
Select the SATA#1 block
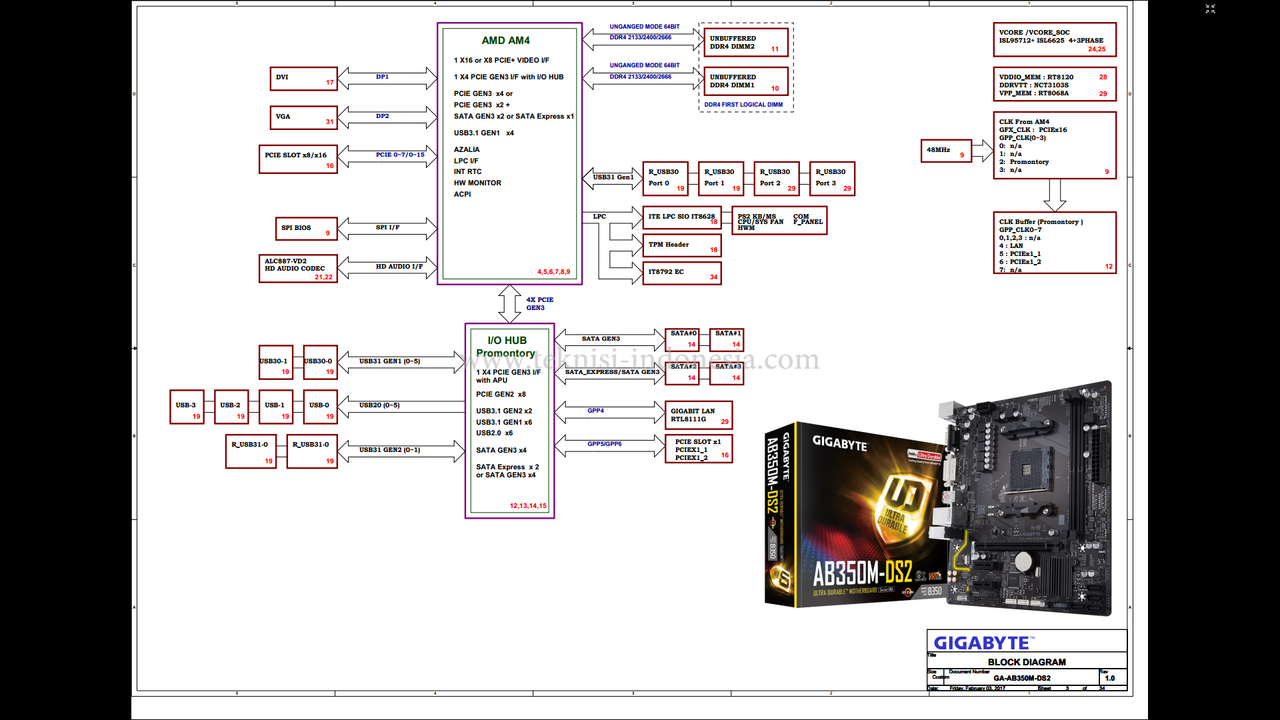coord(727,339)
